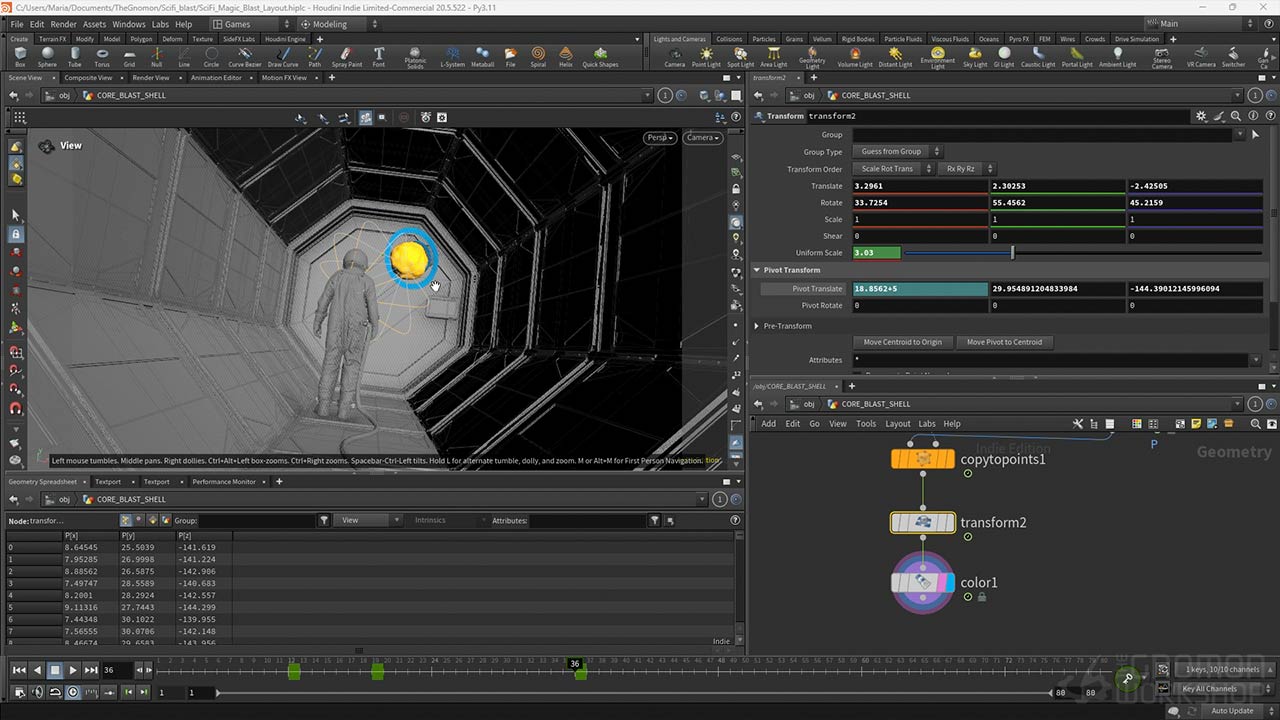
Task: Open the Windows menu
Action: (x=128, y=24)
